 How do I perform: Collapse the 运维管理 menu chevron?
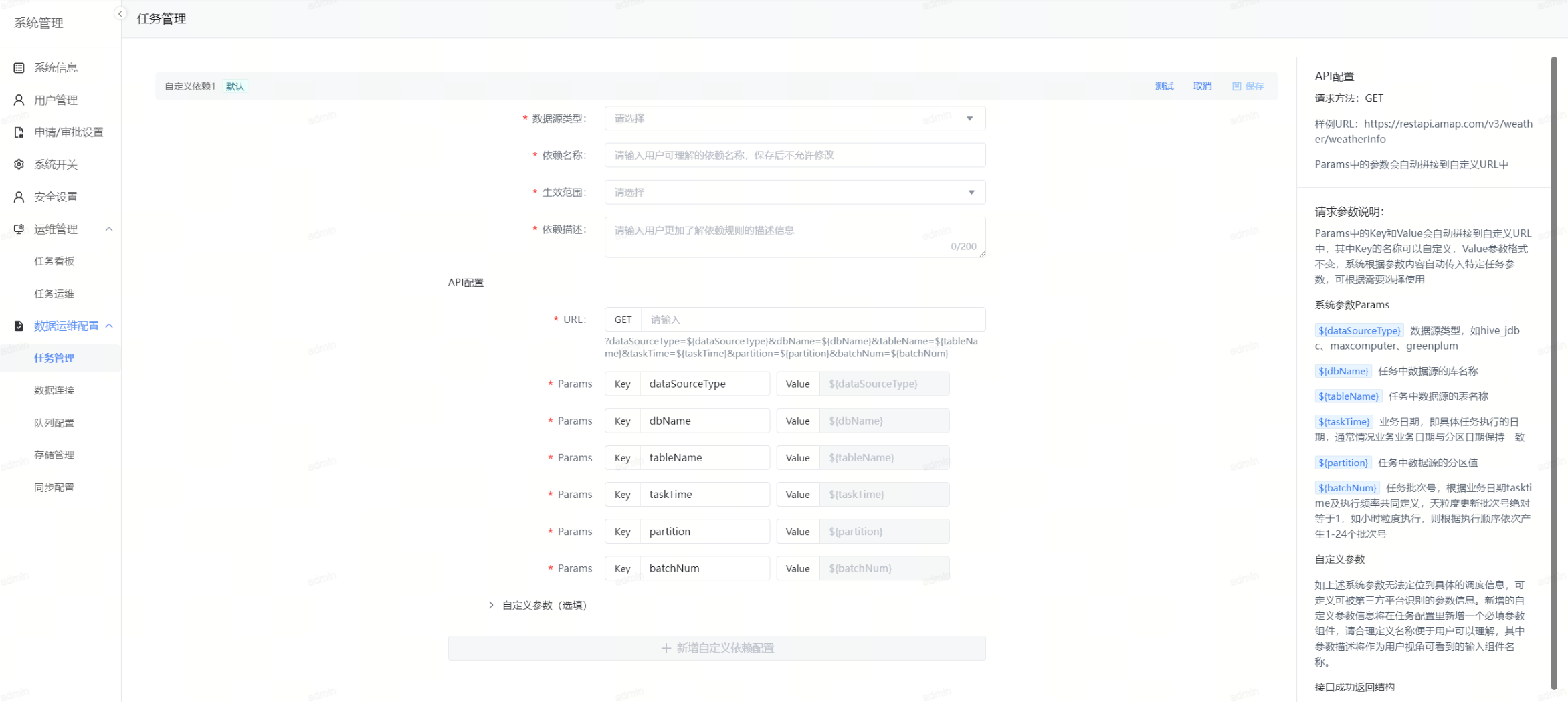[x=109, y=229]
